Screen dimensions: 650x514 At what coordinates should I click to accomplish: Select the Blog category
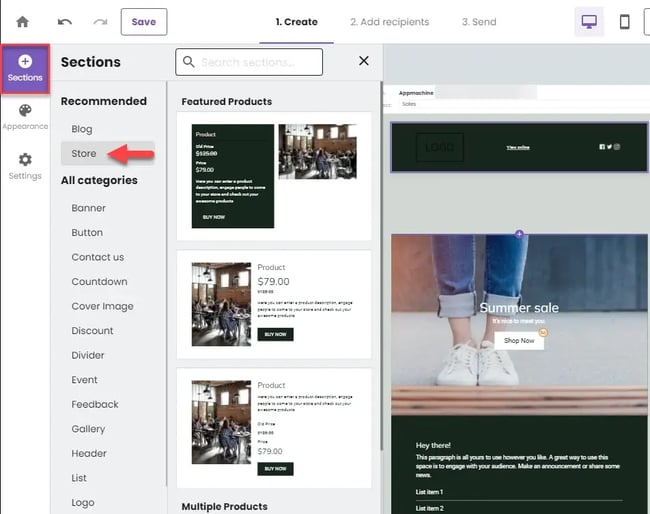click(82, 129)
